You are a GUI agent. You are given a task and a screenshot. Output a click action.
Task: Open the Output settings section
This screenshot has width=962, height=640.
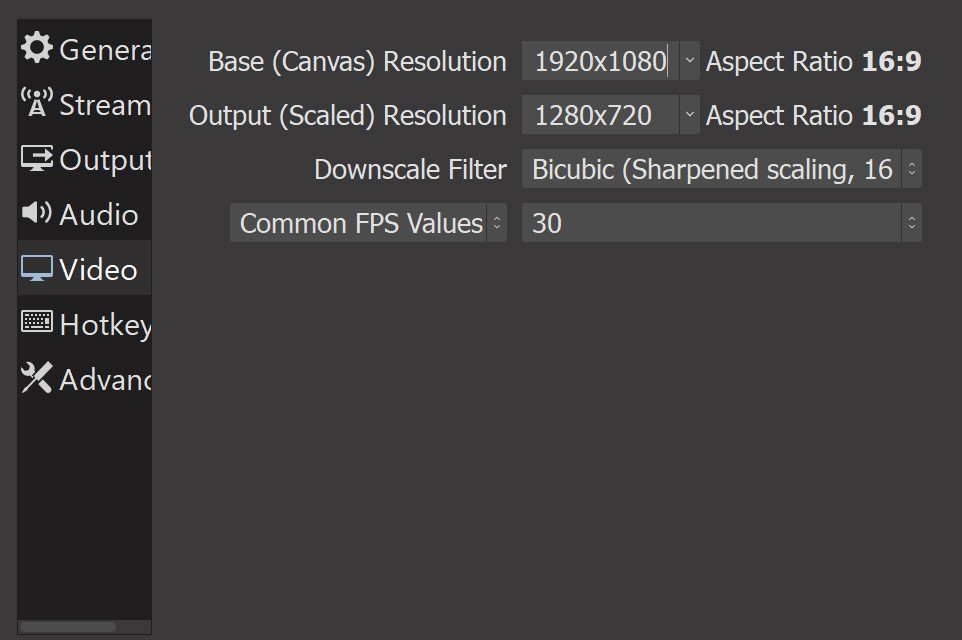(x=104, y=159)
